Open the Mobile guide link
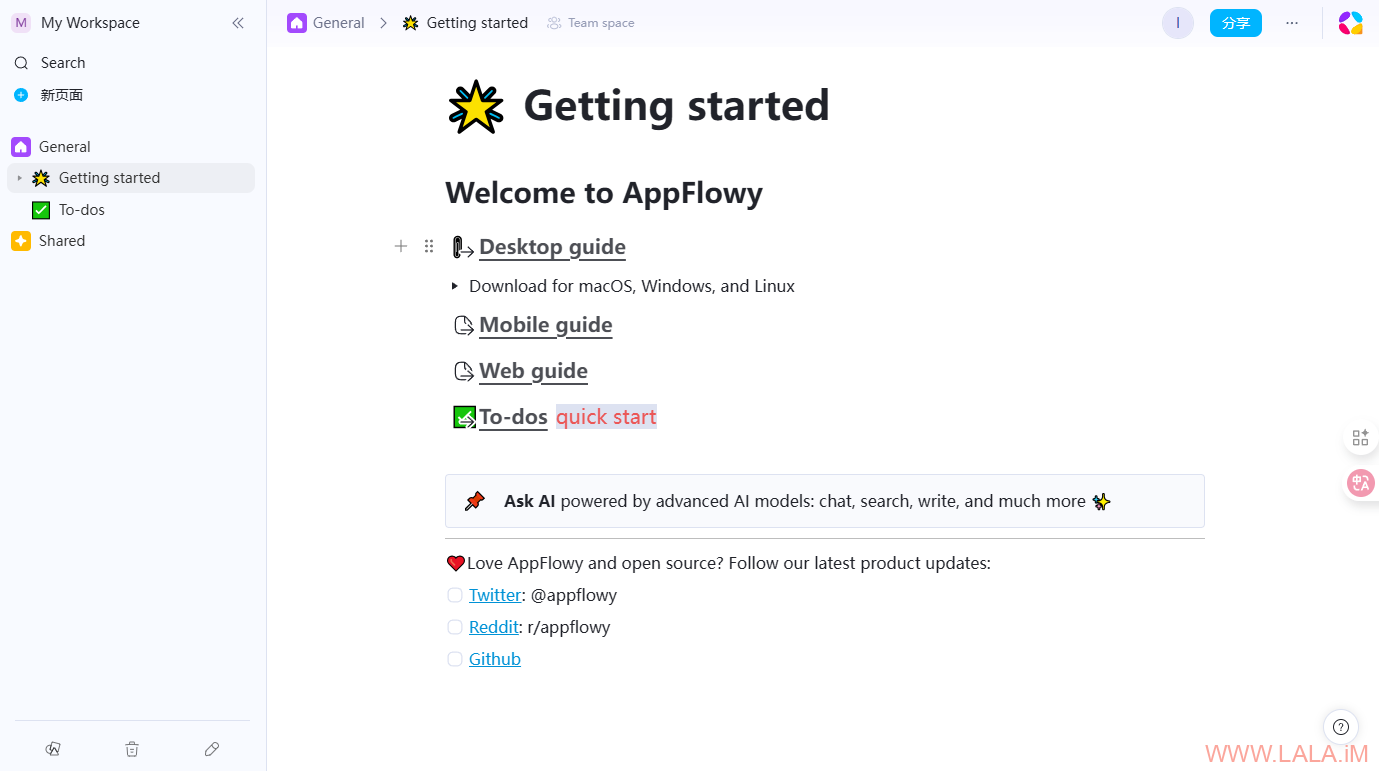This screenshot has height=771, width=1379. point(545,325)
